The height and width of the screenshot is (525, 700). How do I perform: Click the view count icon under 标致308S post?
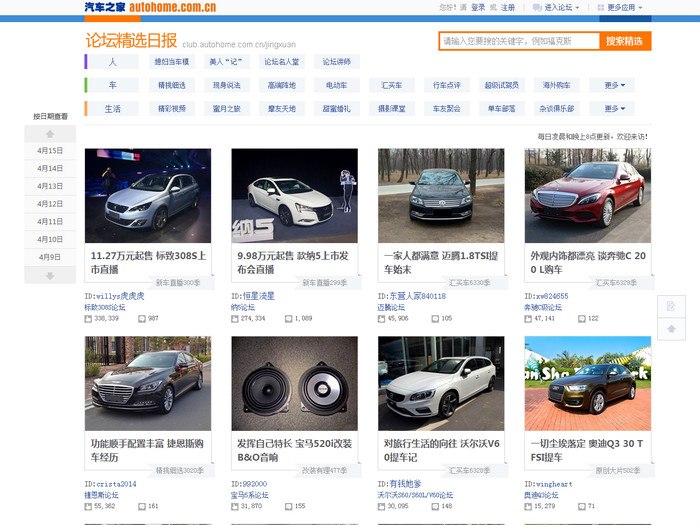(88, 318)
